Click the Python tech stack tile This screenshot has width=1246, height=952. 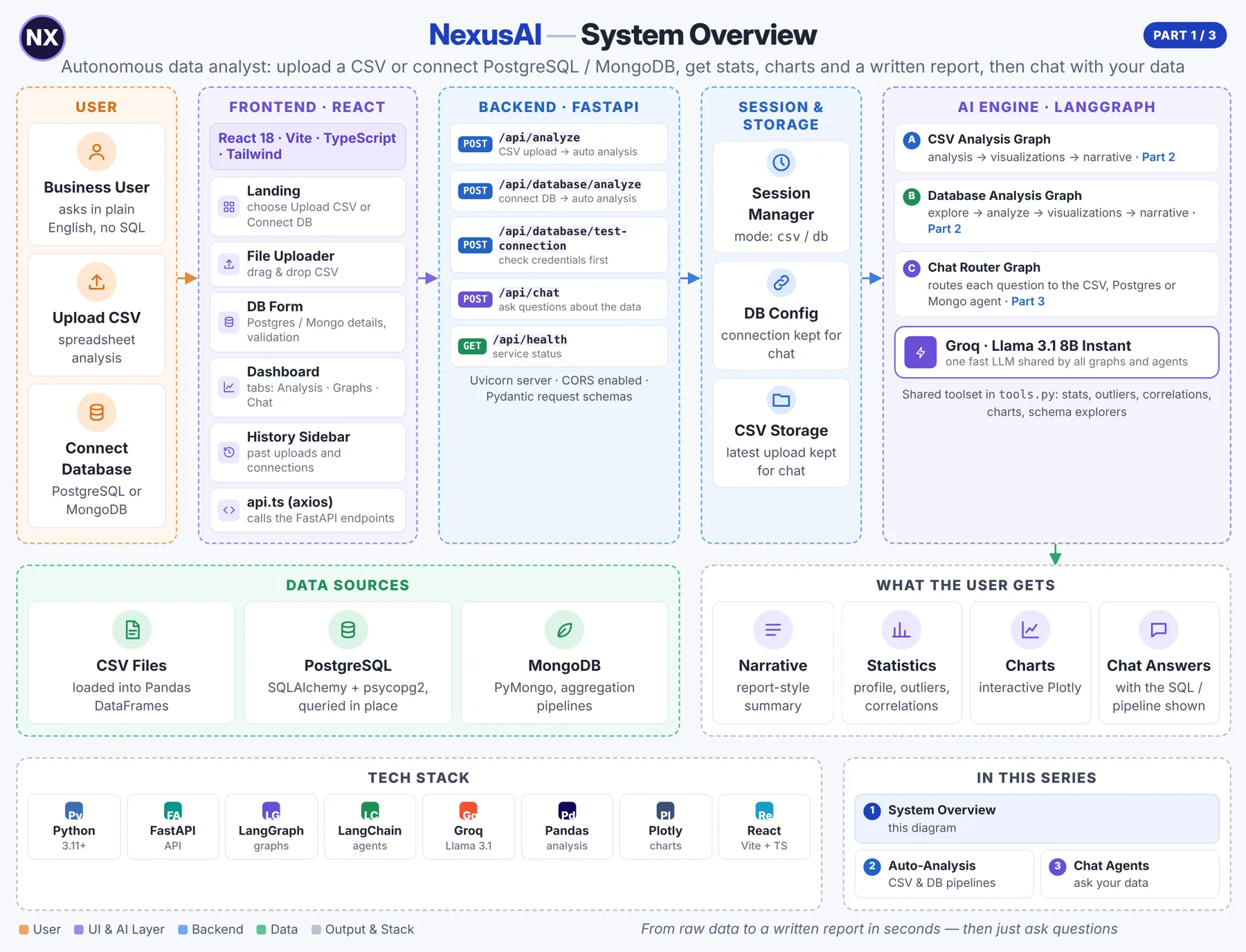(74, 827)
